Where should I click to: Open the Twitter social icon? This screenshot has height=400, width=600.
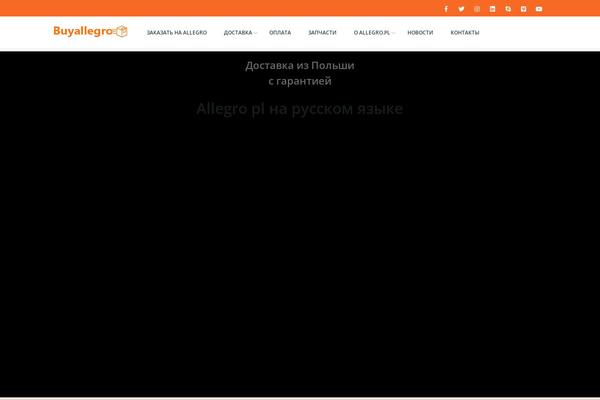[461, 9]
